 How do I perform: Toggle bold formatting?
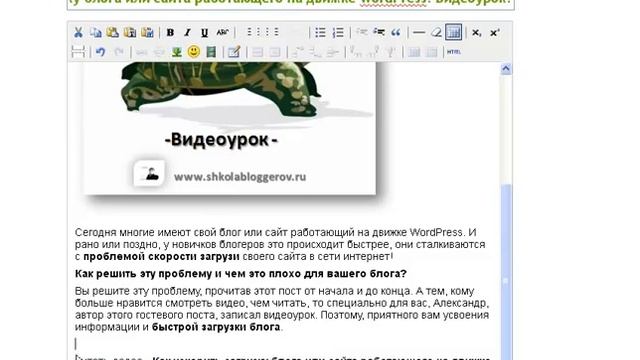point(170,32)
